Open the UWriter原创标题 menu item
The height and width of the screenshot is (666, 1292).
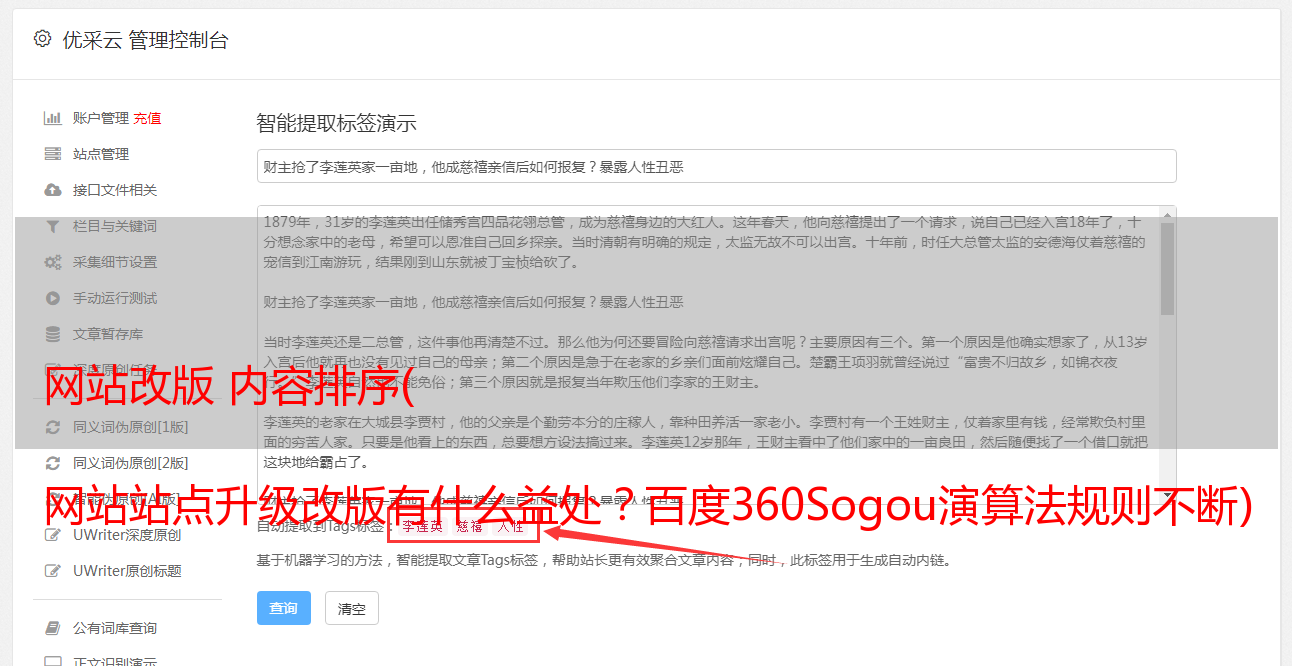click(127, 571)
